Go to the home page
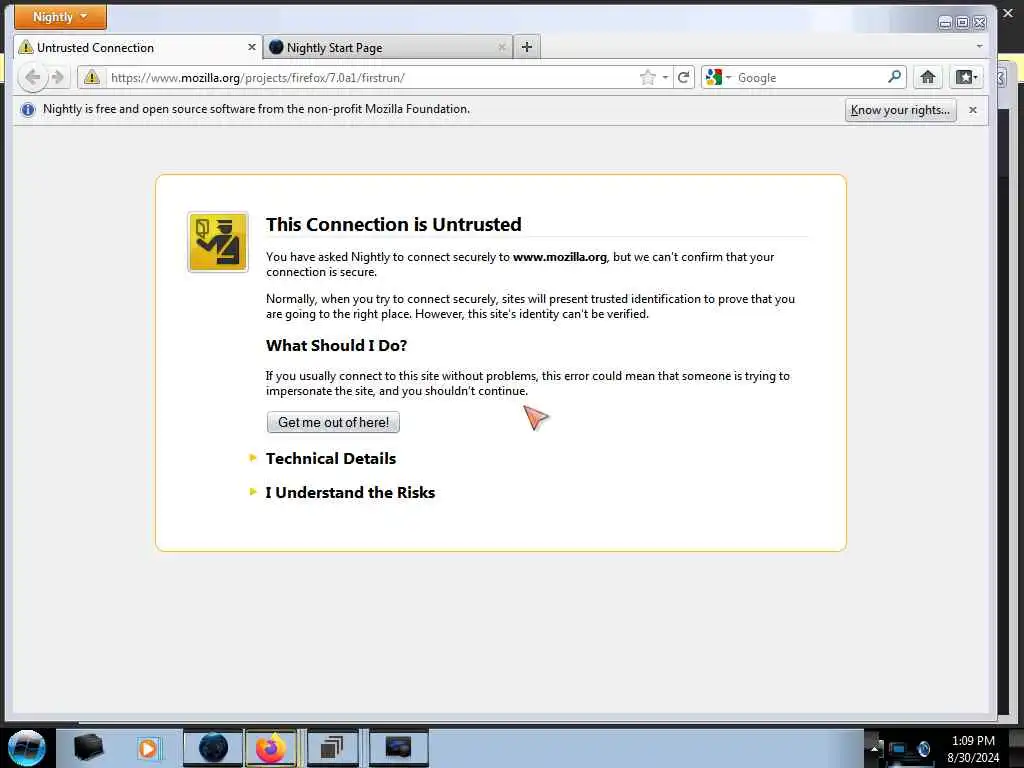This screenshot has width=1024, height=768. click(x=927, y=77)
